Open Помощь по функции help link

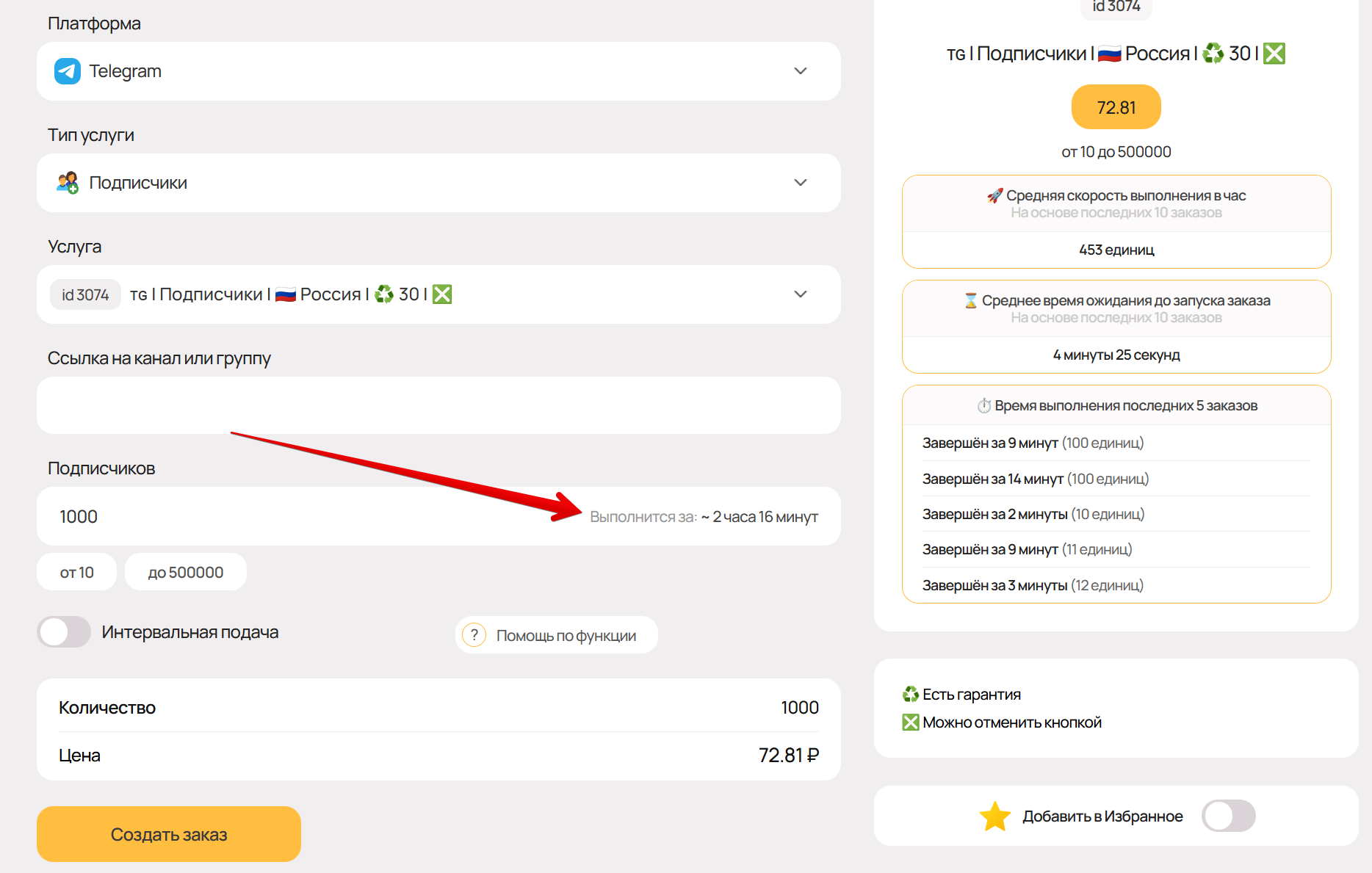click(566, 636)
